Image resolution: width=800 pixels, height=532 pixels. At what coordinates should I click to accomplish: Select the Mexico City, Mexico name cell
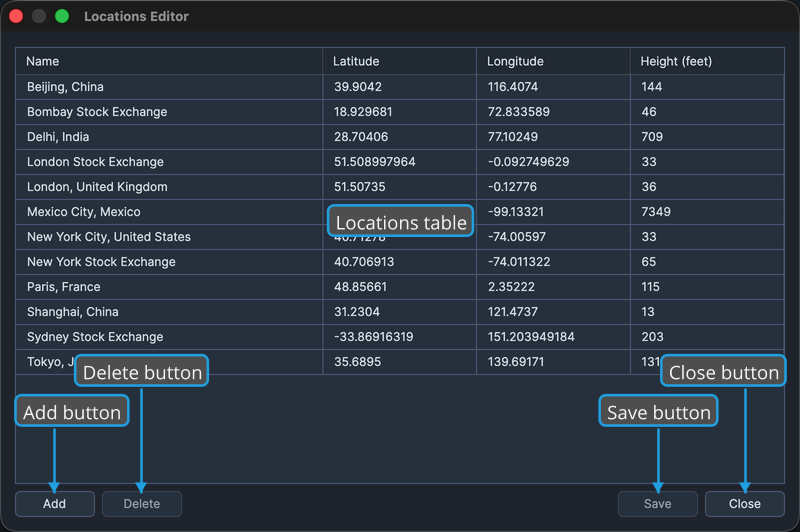click(x=169, y=212)
